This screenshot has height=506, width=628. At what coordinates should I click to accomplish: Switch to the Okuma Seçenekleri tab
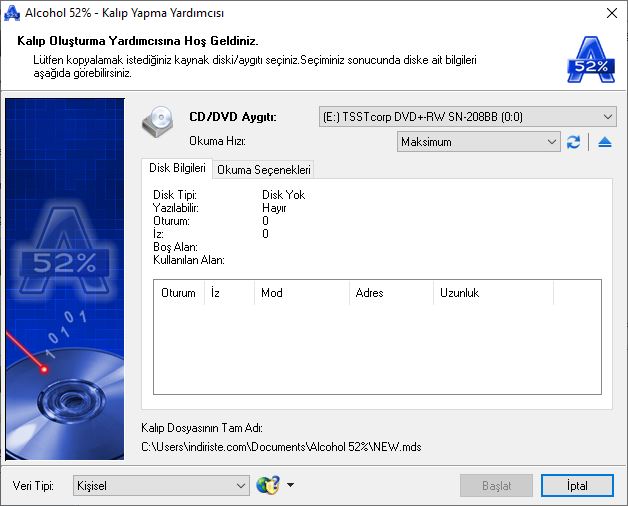(264, 170)
